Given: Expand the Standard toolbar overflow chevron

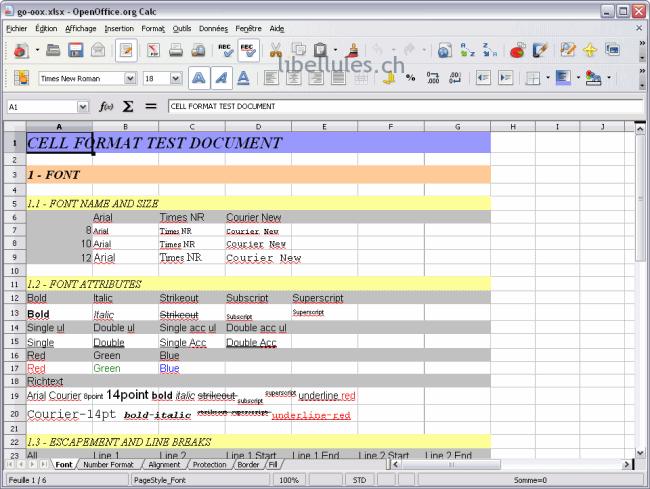Looking at the screenshot, I should click(x=642, y=43).
